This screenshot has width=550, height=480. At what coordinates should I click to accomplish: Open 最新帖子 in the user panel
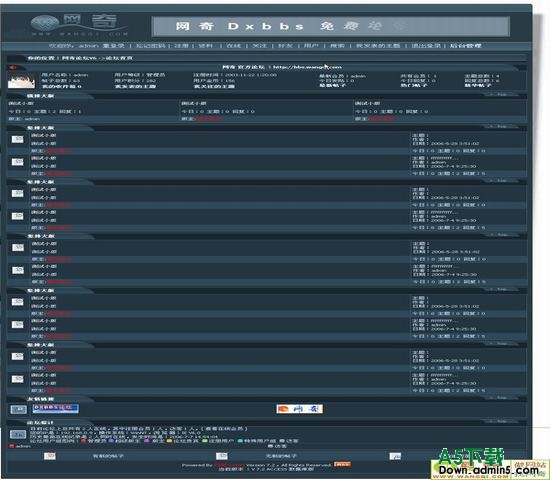click(333, 85)
